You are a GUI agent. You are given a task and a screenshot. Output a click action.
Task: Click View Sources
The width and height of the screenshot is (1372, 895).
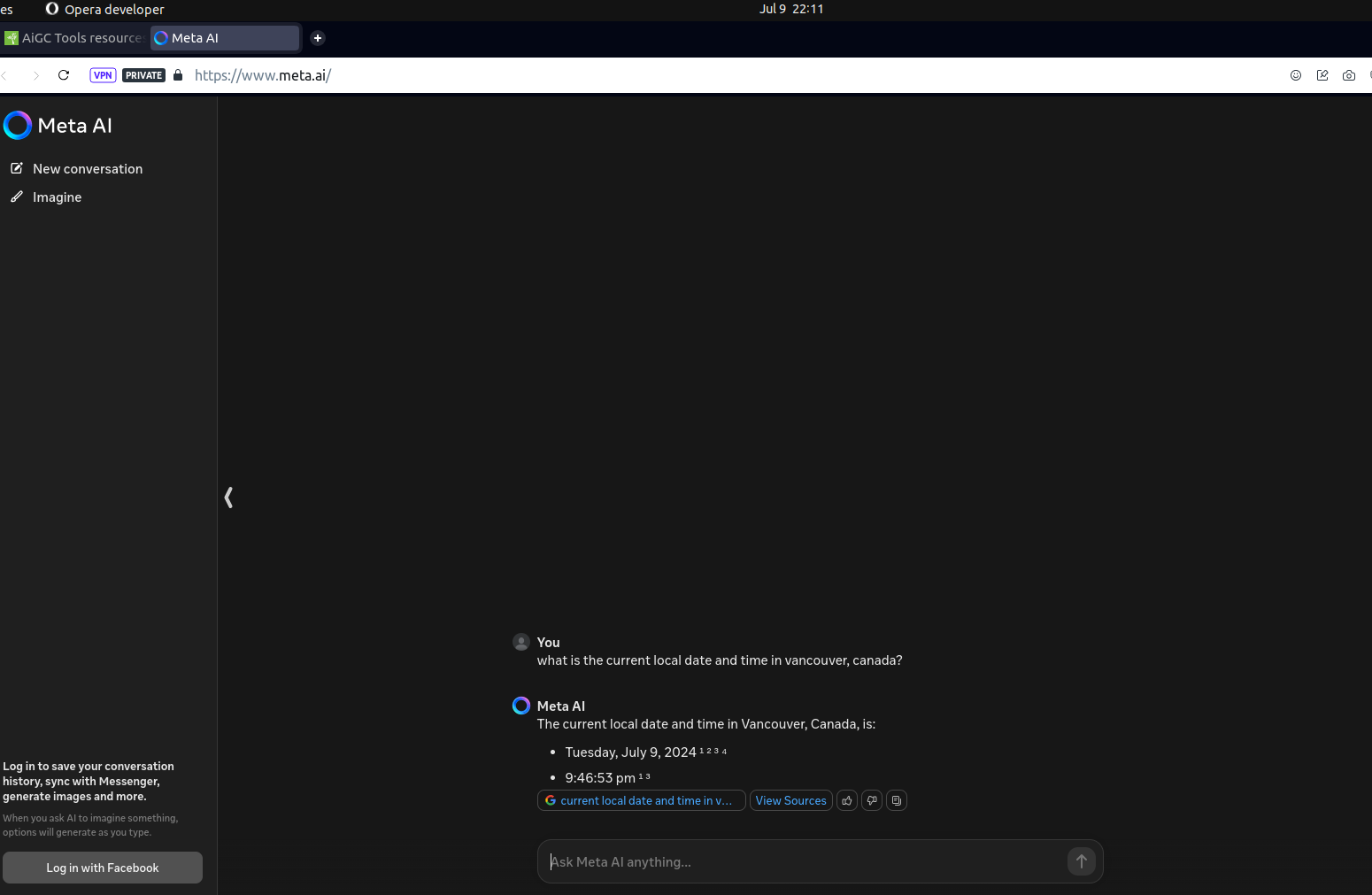[x=791, y=800]
